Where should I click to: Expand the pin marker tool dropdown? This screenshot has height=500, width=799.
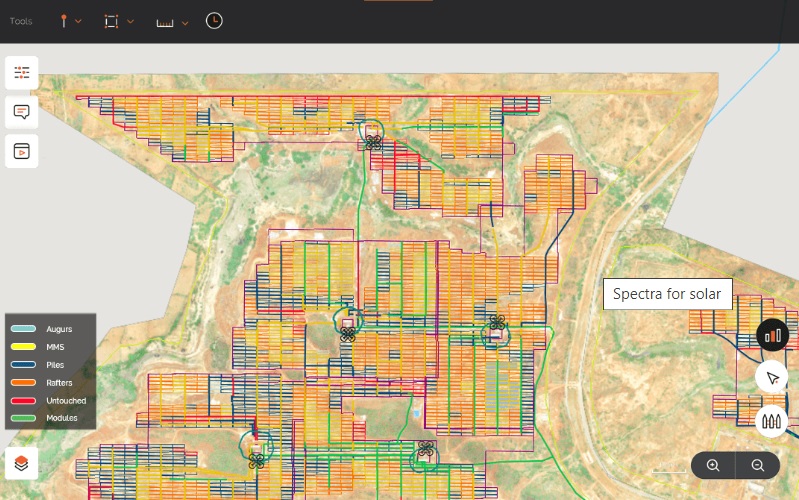pyautogui.click(x=78, y=21)
